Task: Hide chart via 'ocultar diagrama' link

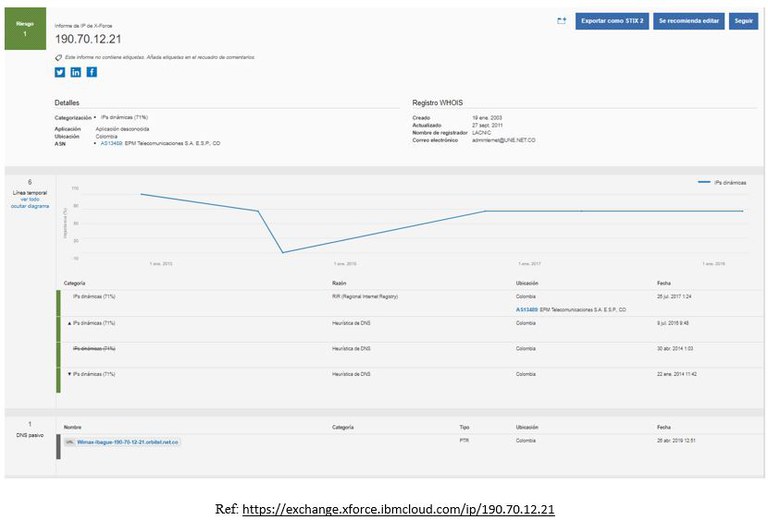Action: coord(29,206)
